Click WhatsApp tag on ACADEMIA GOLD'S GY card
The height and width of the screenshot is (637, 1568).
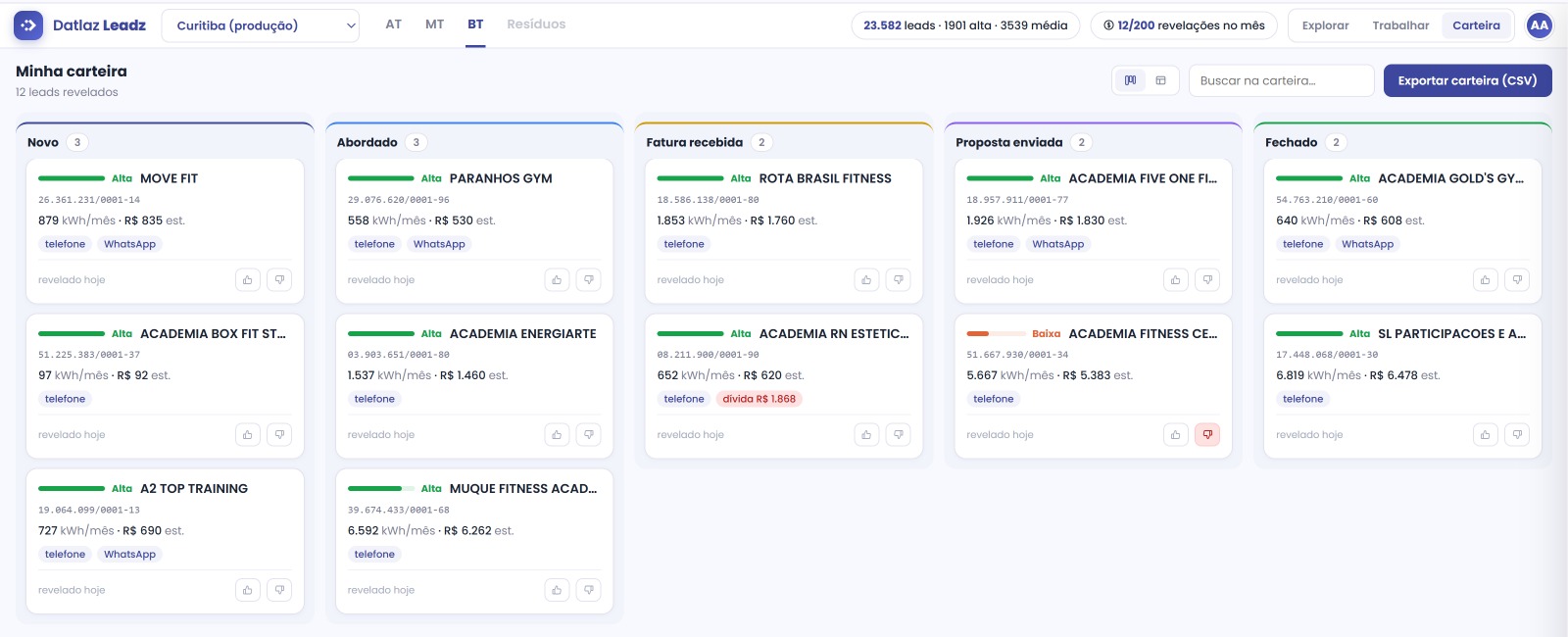(1367, 244)
